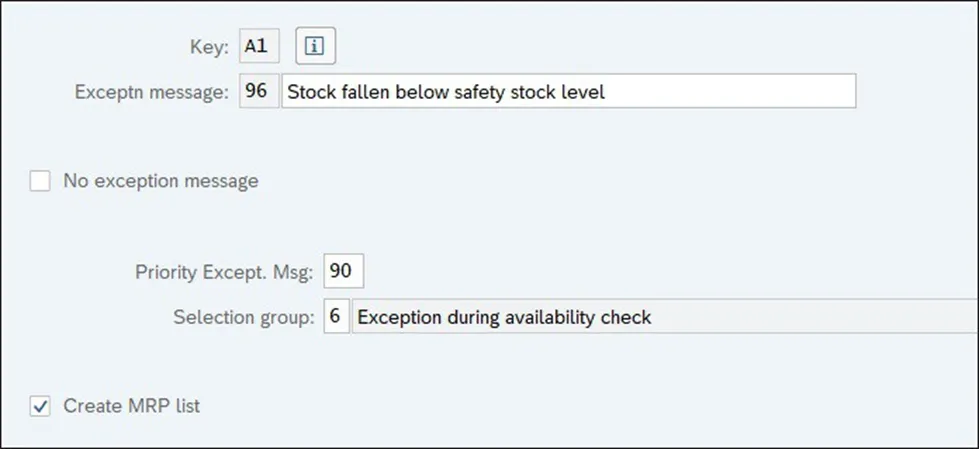
Task: Click the word 'Exception' in selection group description
Action: click(395, 317)
